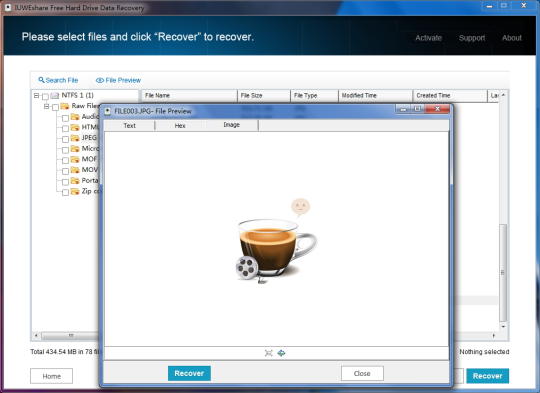Click the JPEG folder icon

click(75, 138)
